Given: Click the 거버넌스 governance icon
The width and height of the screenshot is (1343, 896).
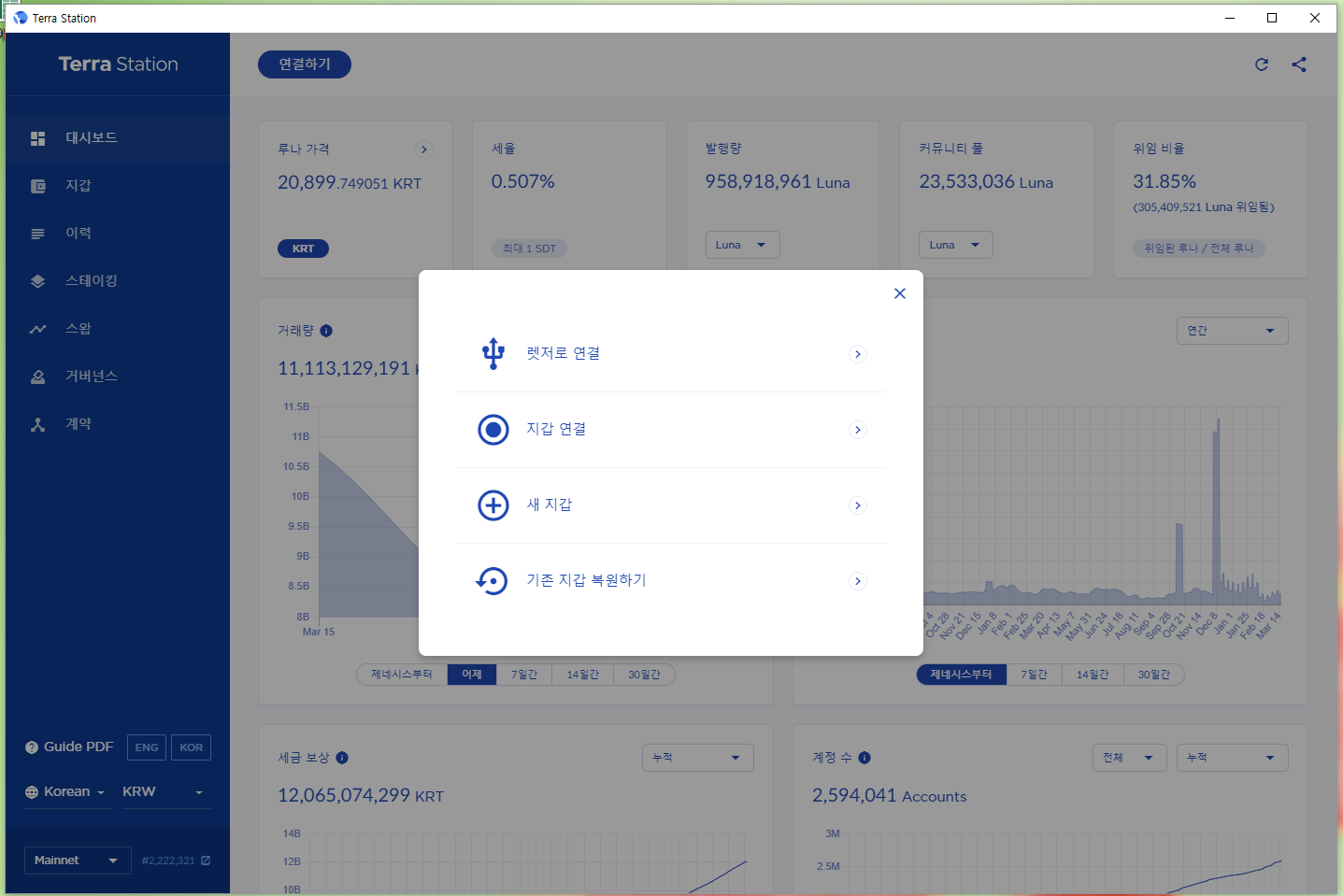Looking at the screenshot, I should coord(38,377).
